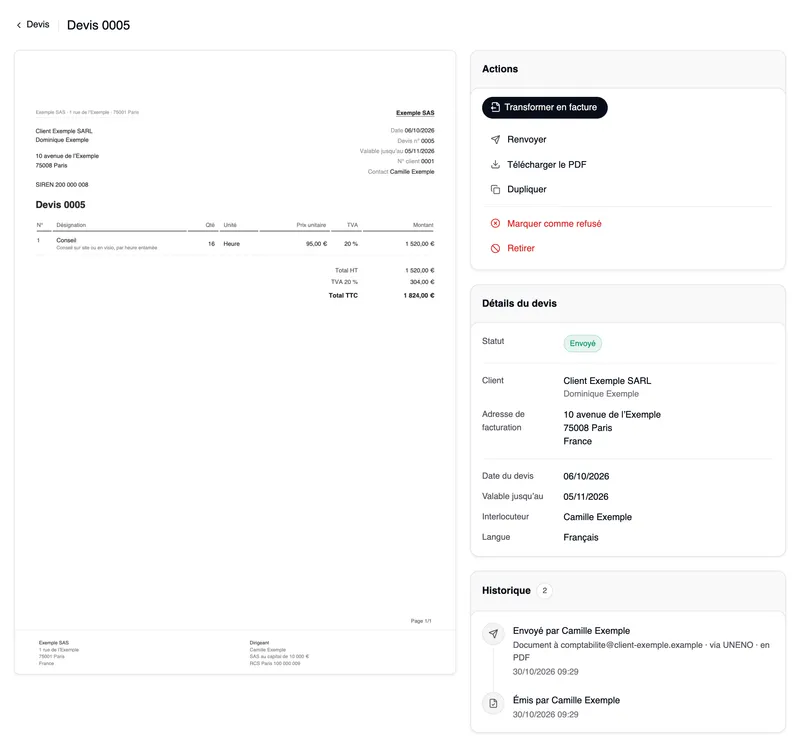Select the Valable jusqu'au value 05/11/2026
The image size is (800, 737).
coord(586,497)
